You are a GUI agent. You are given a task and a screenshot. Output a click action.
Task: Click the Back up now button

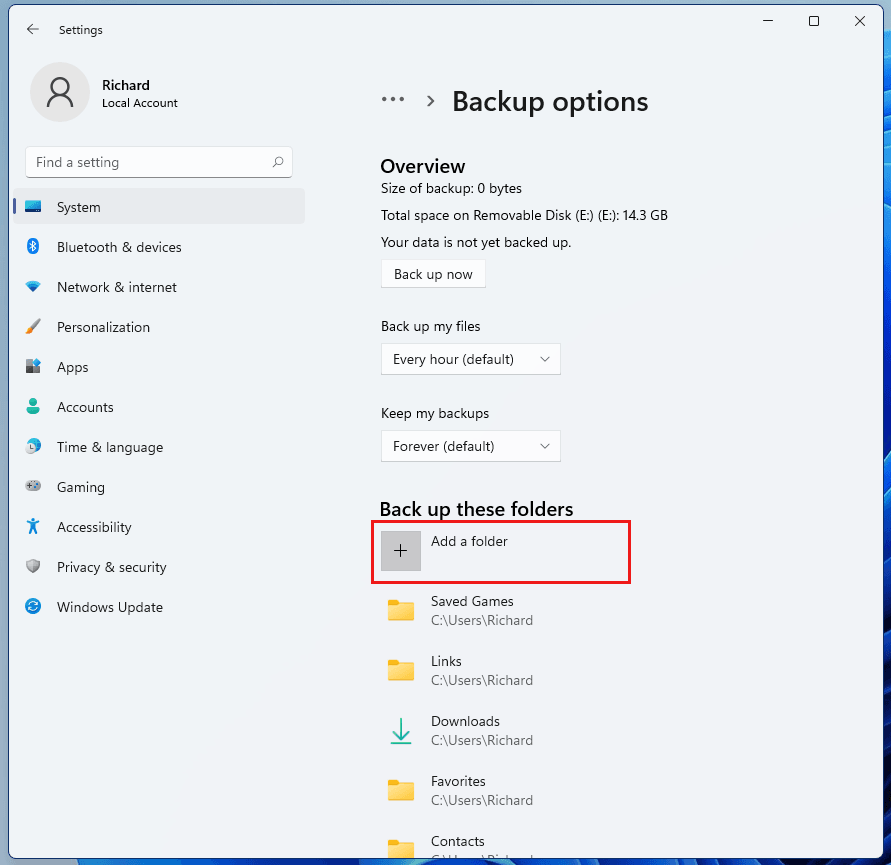pos(433,274)
